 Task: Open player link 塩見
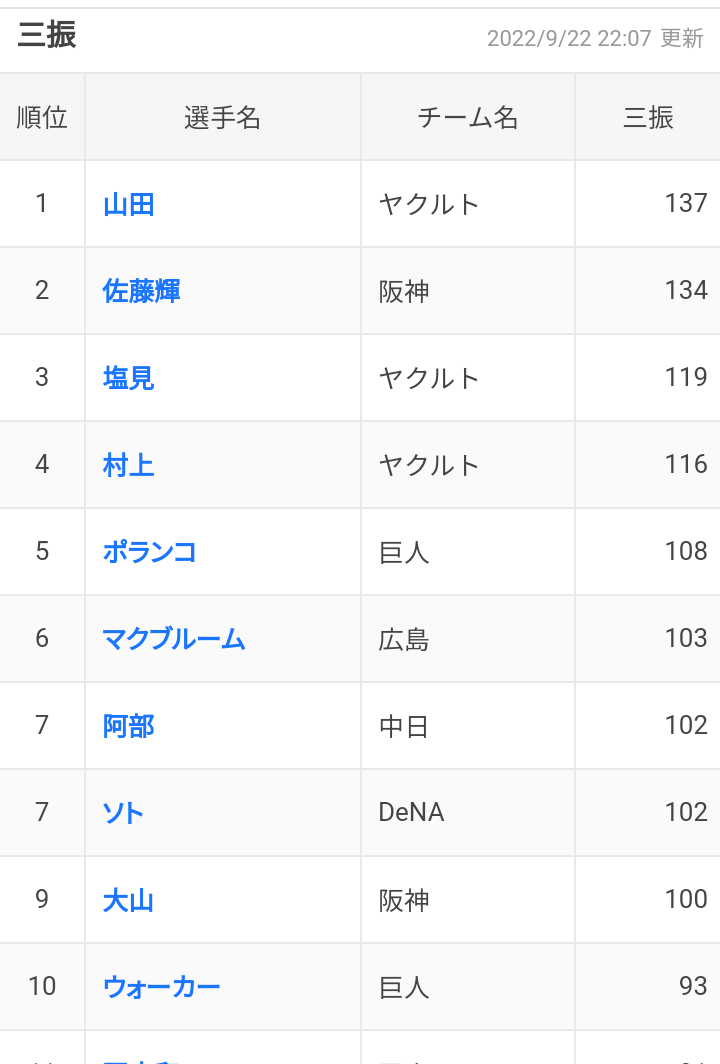point(128,378)
